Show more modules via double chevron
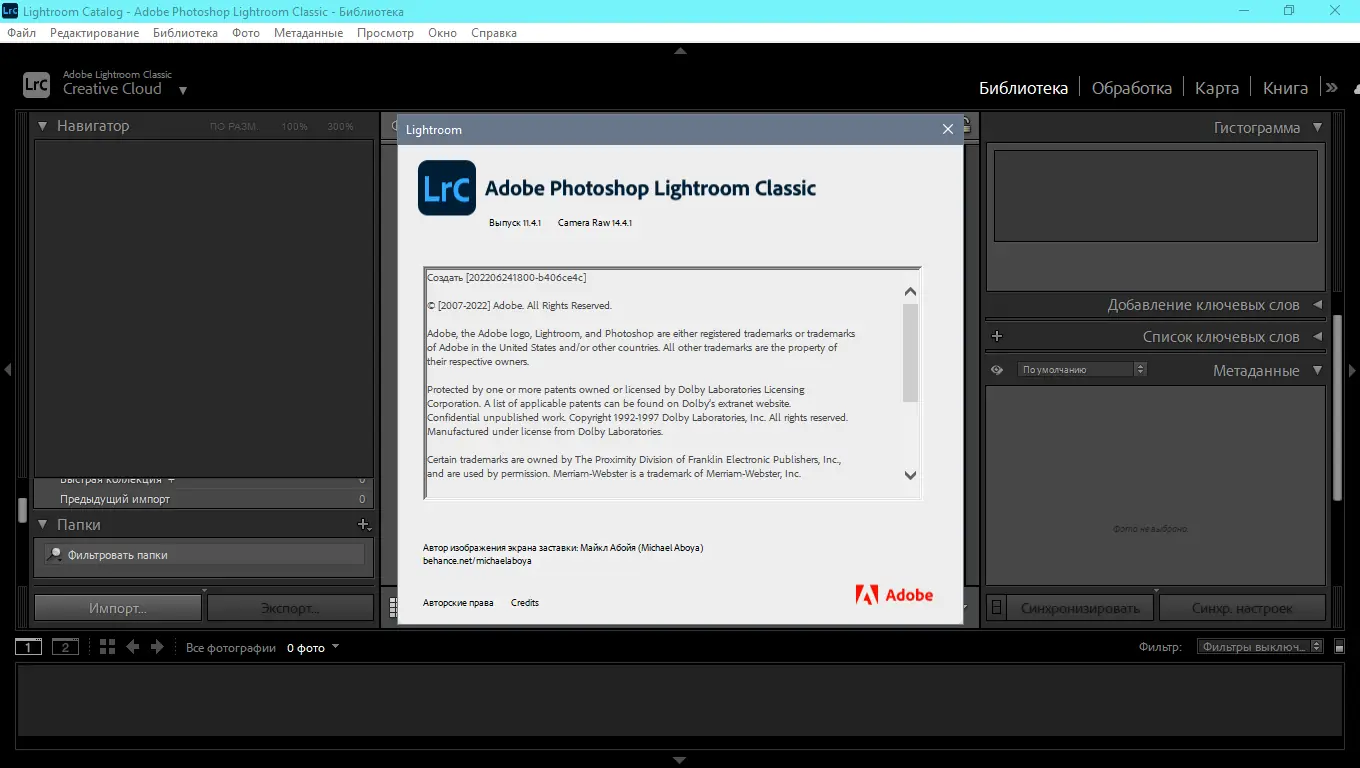This screenshot has width=1360, height=768. [x=1331, y=88]
